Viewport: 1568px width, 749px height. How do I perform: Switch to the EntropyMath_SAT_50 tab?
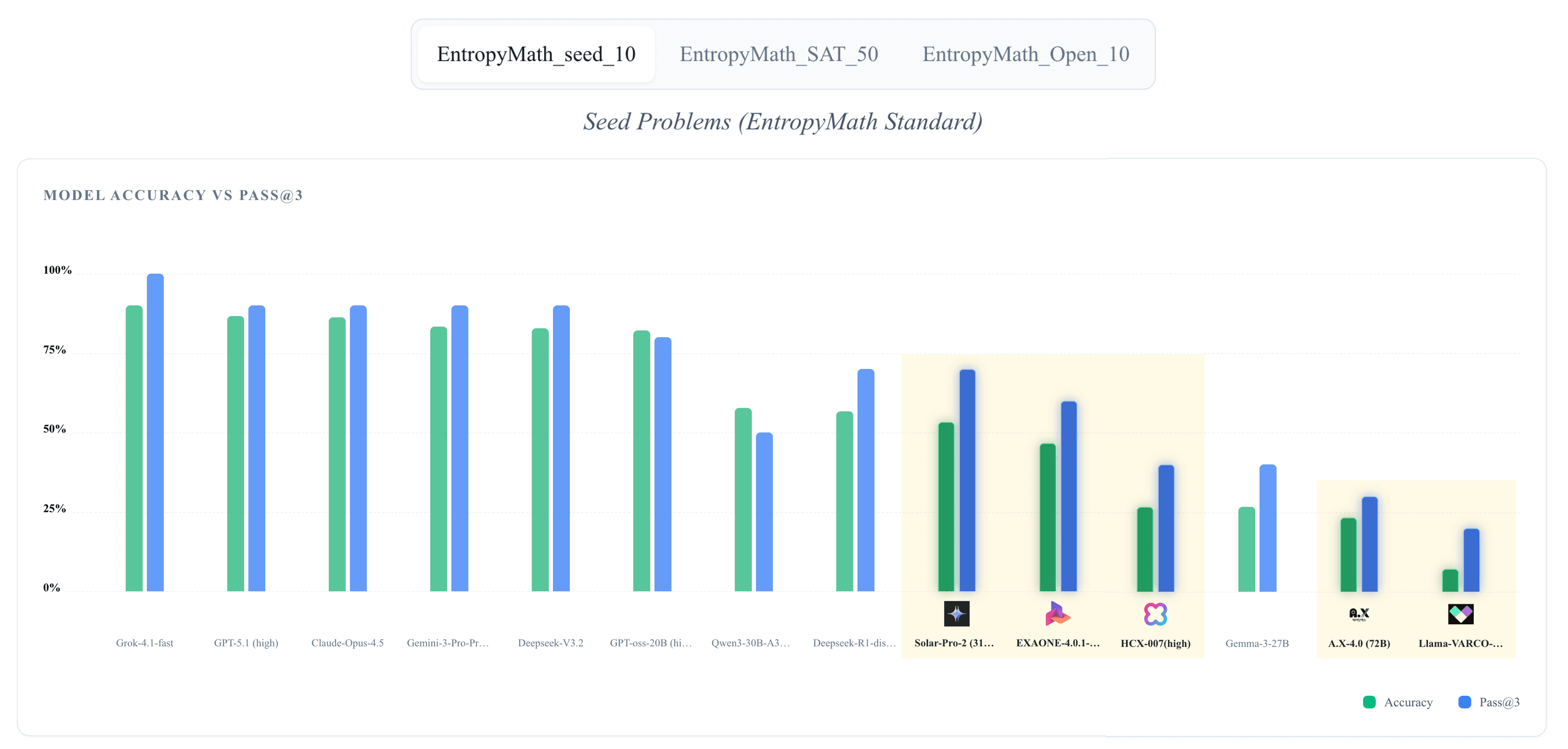[779, 54]
